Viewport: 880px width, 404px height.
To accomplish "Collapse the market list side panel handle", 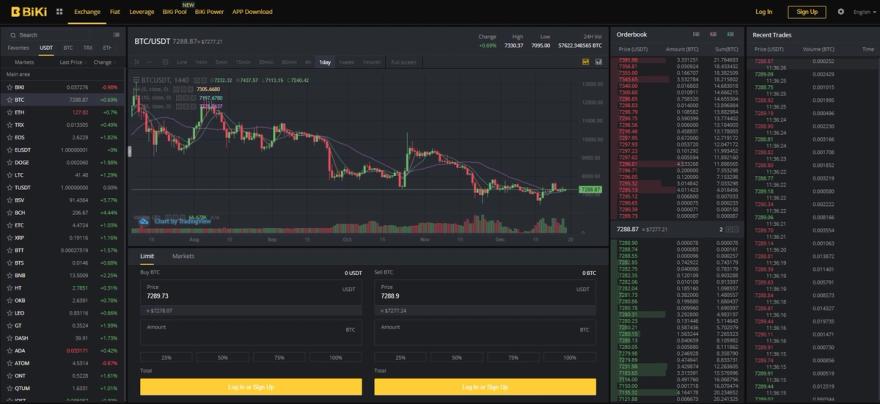I will pos(130,151).
